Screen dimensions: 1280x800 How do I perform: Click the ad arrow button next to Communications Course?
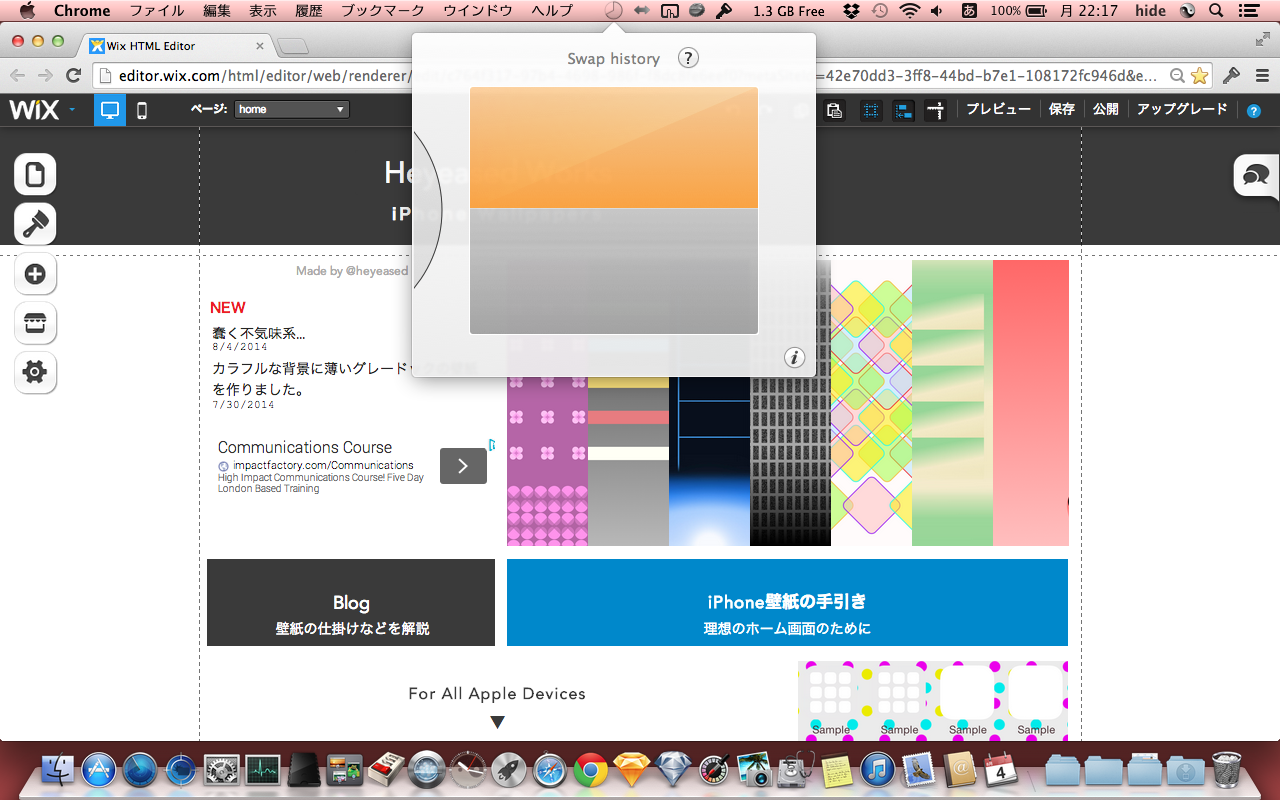pos(463,466)
